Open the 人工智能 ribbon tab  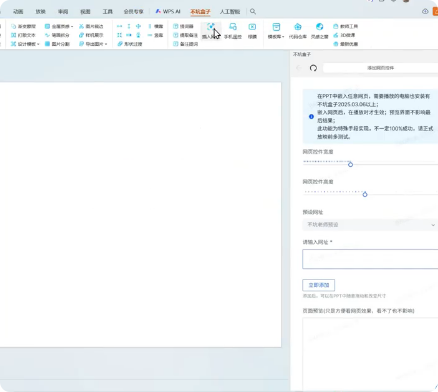click(230, 12)
